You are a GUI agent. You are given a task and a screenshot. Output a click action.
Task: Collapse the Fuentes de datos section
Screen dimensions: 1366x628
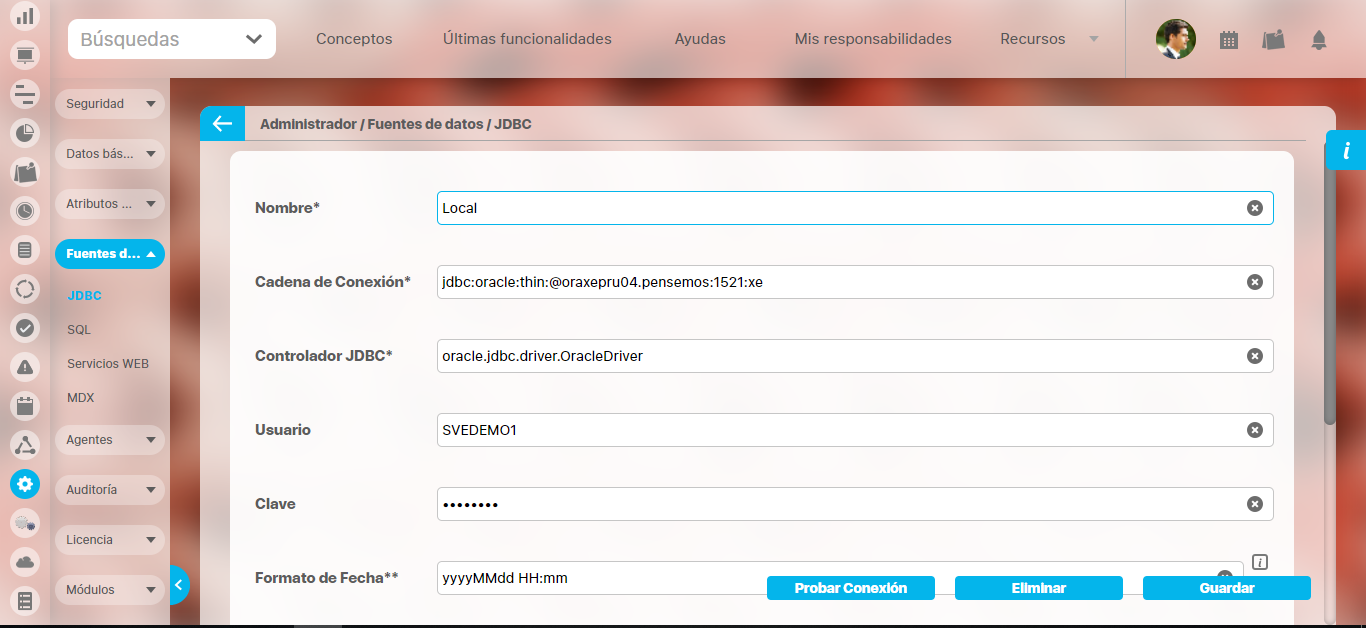(109, 254)
